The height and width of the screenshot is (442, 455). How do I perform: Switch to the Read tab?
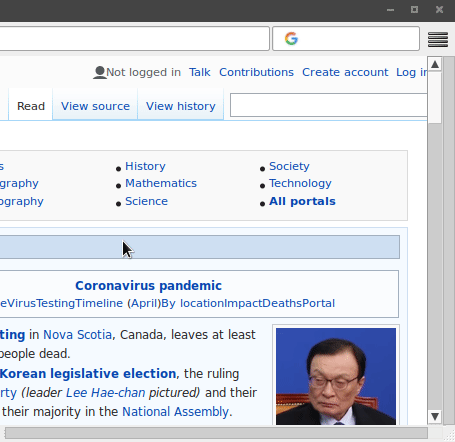pos(31,106)
